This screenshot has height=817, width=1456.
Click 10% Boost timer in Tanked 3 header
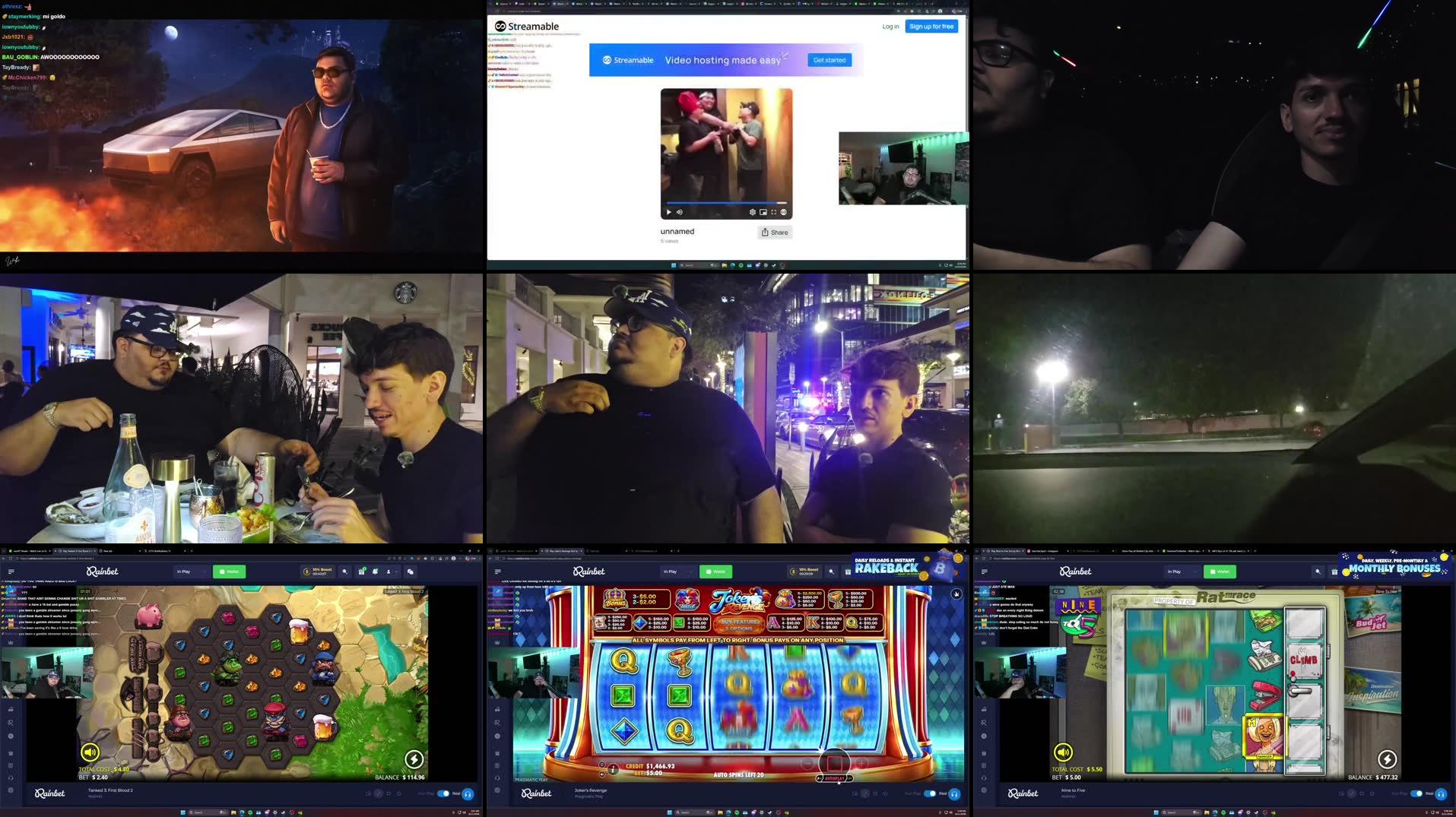(318, 572)
